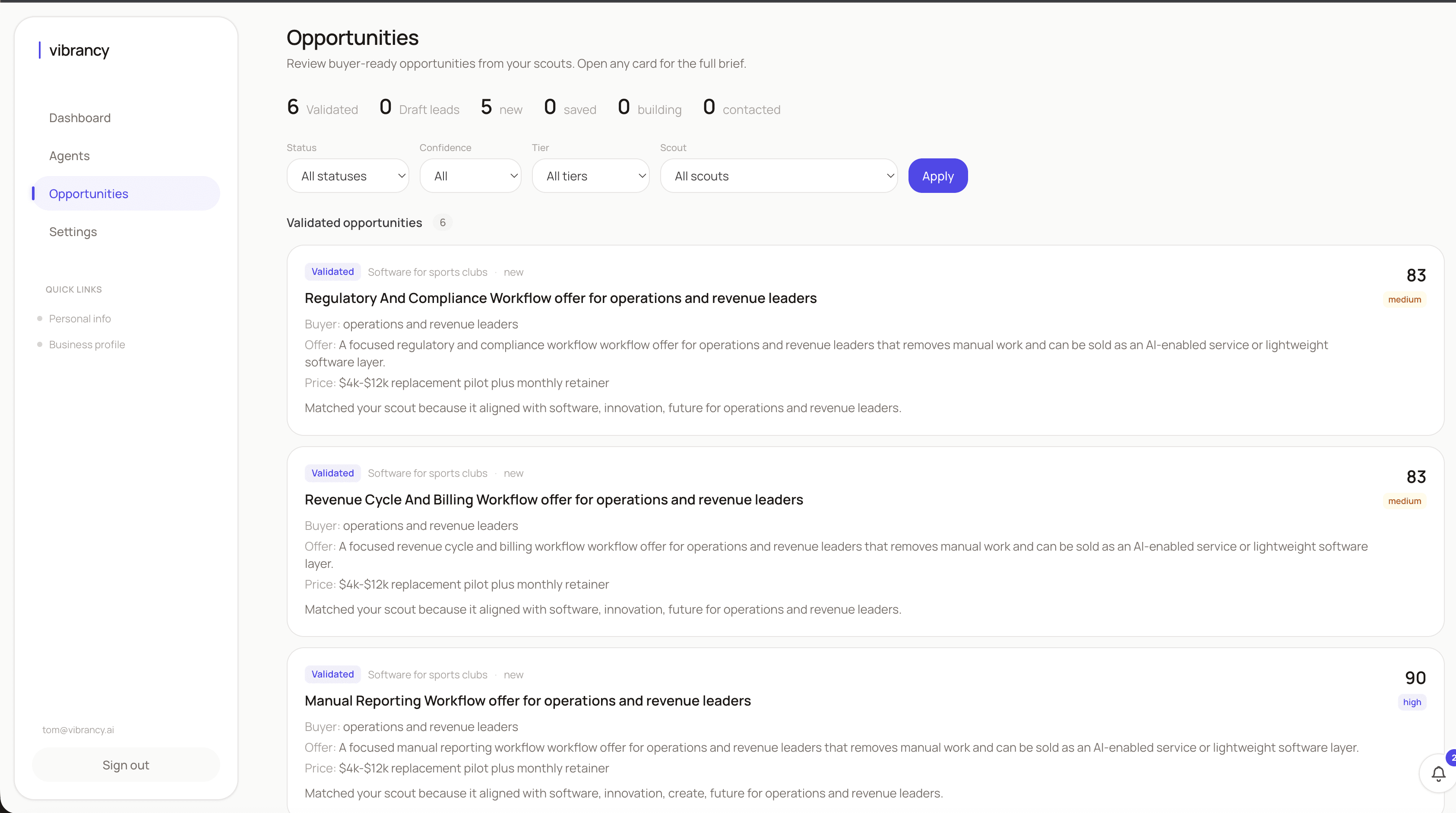Open the 'All tiers' dropdown
The image size is (1456, 813).
(x=591, y=176)
